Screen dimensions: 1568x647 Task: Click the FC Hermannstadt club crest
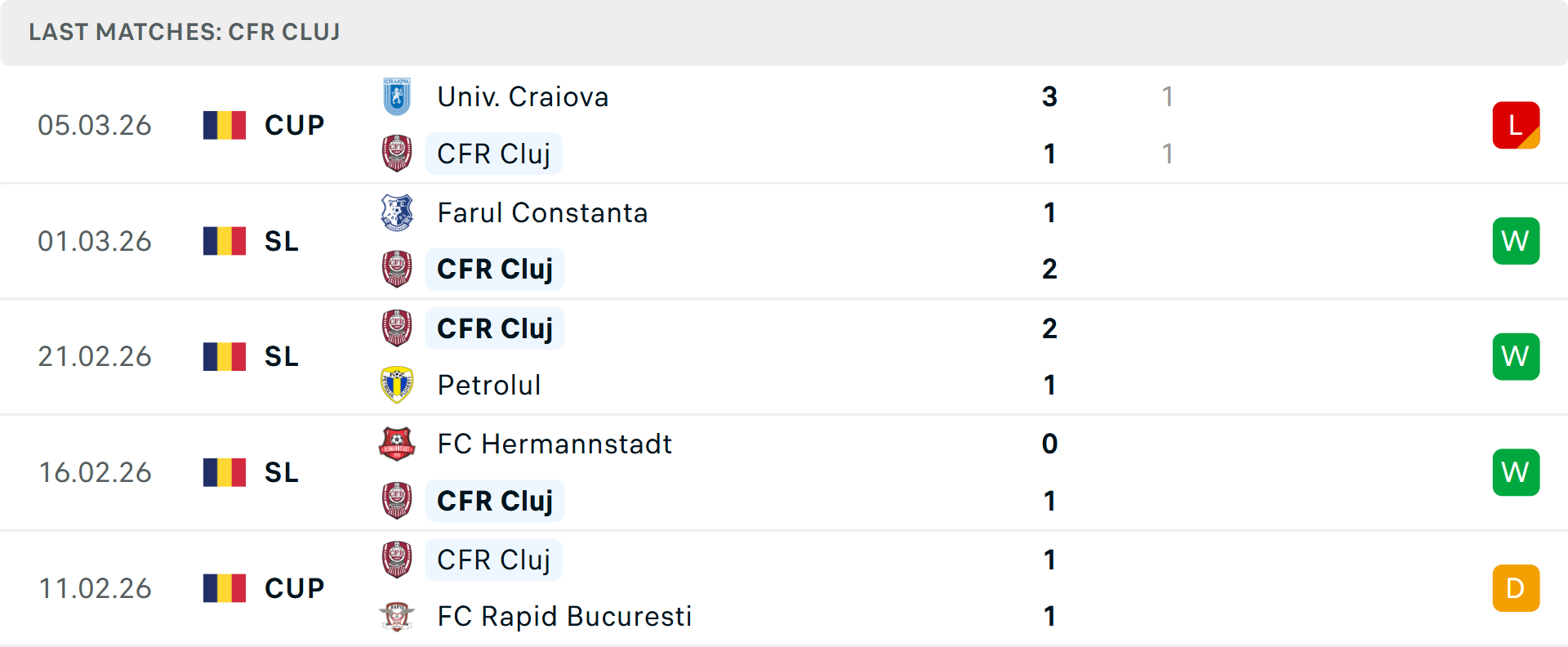coord(397,444)
